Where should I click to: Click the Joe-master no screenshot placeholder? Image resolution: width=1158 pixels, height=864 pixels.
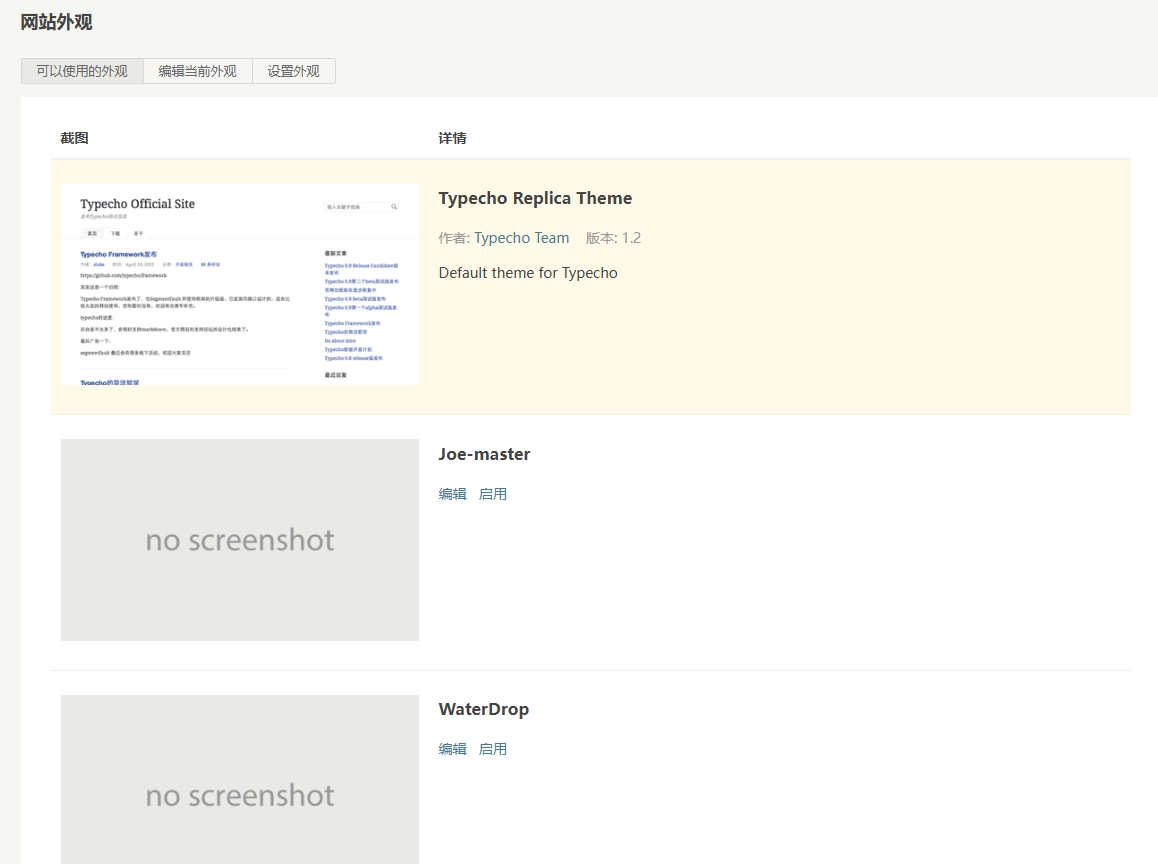pos(240,540)
